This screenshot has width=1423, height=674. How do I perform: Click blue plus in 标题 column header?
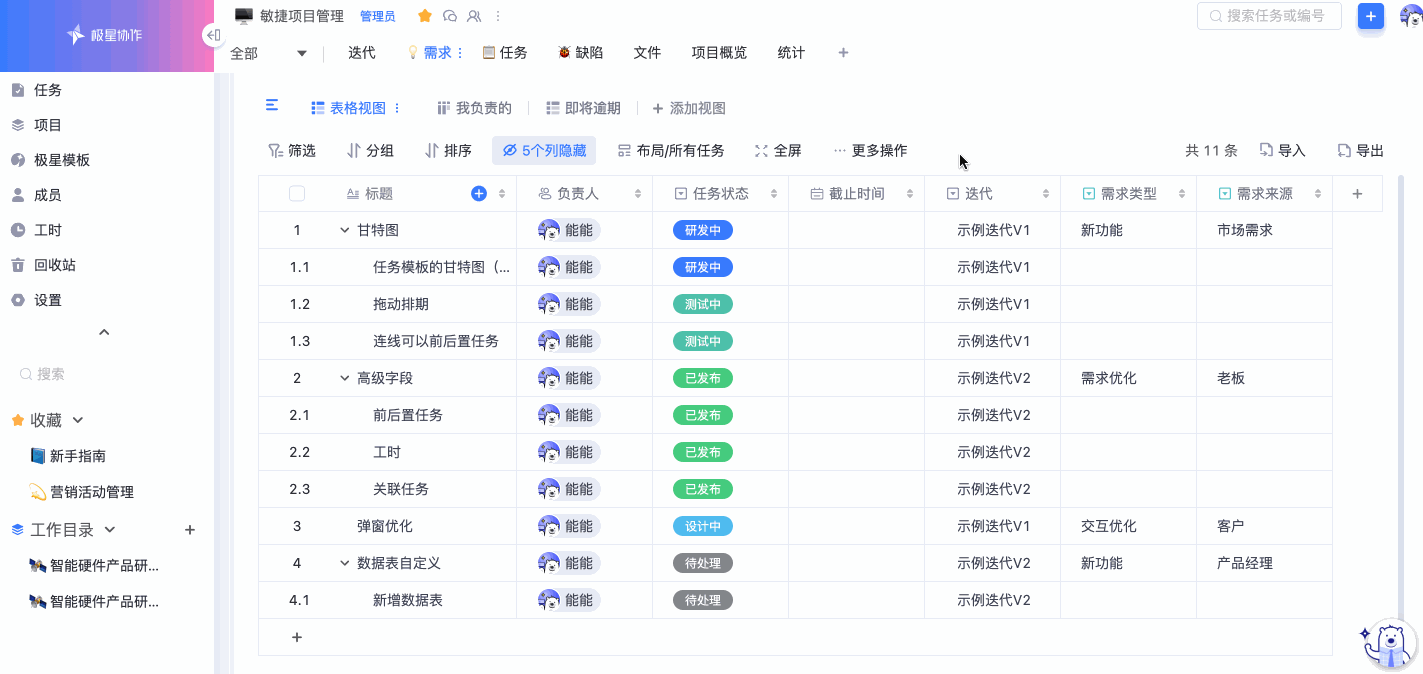tap(479, 194)
